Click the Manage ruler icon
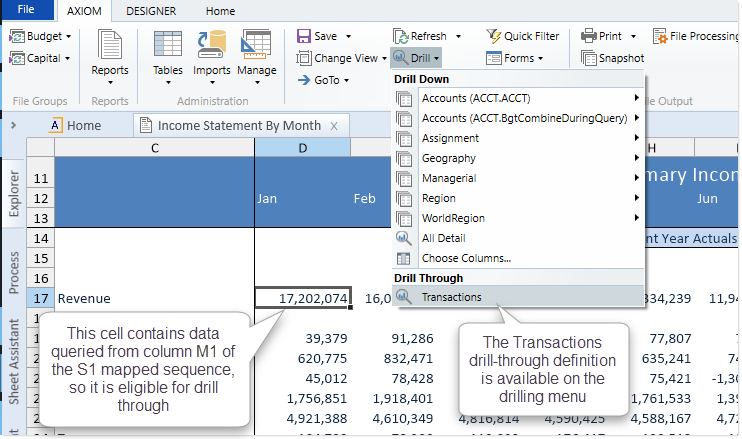 coord(256,44)
